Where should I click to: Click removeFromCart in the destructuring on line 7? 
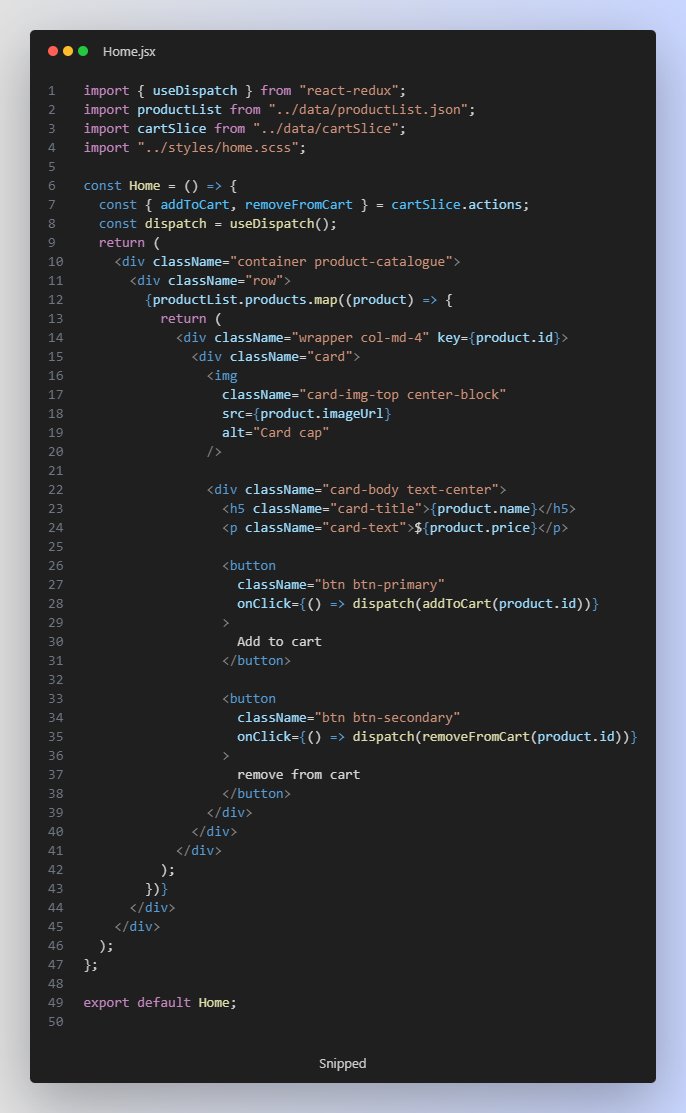[x=299, y=204]
